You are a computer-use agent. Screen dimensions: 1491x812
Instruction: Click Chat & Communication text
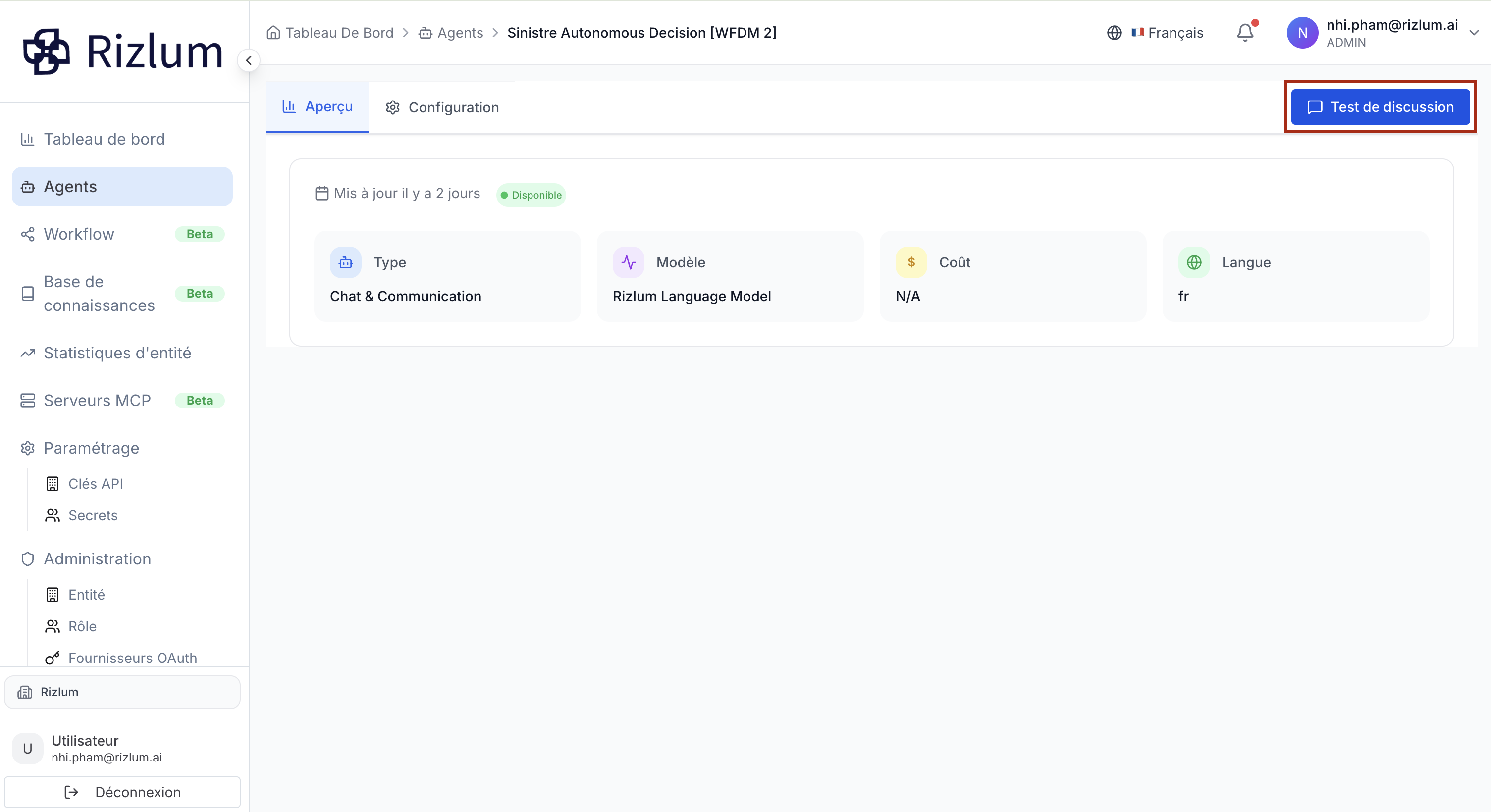[405, 296]
